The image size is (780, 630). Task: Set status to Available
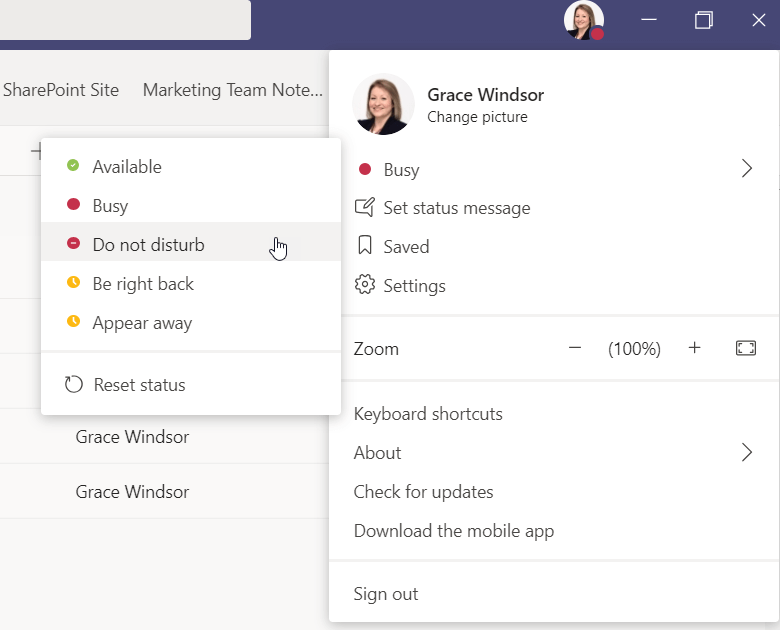(x=126, y=167)
